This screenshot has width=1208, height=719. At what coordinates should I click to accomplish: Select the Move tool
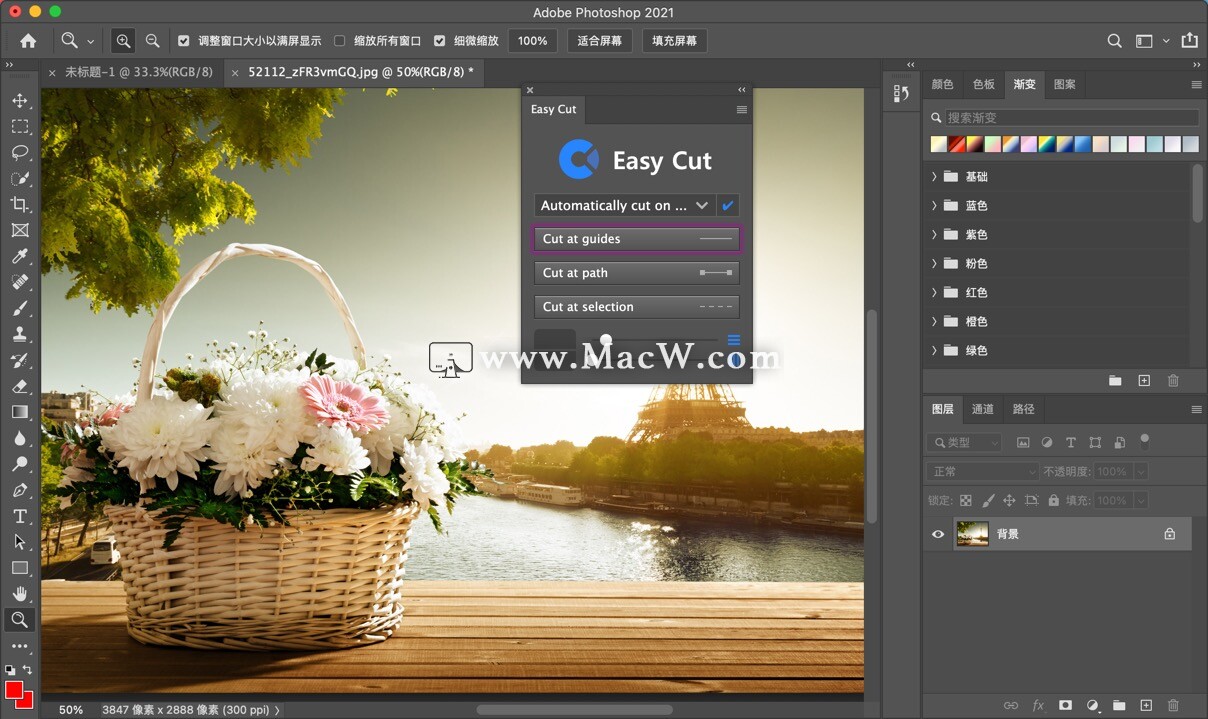20,101
